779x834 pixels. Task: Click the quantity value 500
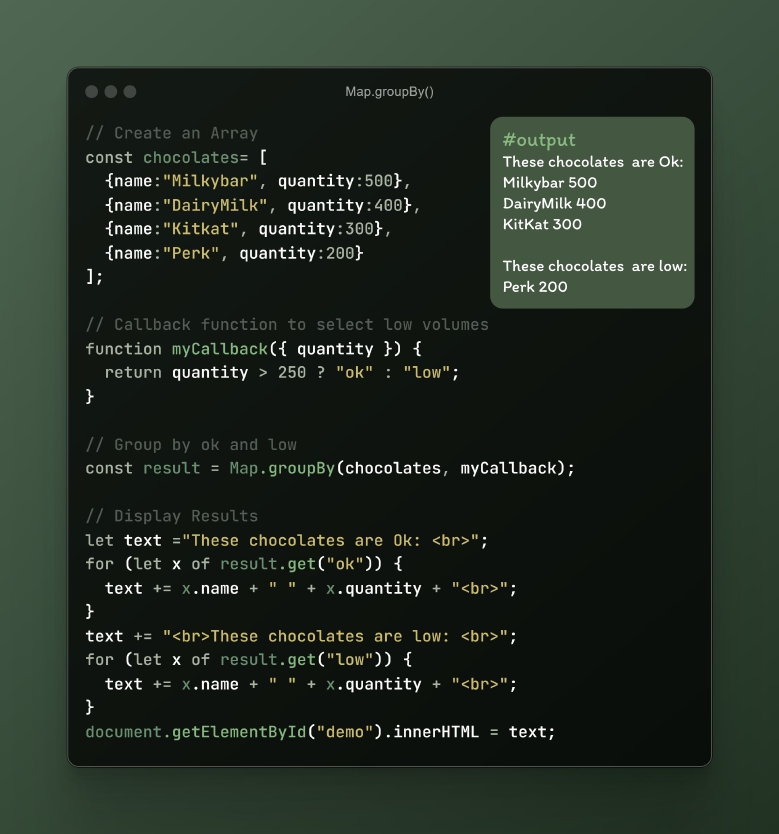(x=379, y=181)
